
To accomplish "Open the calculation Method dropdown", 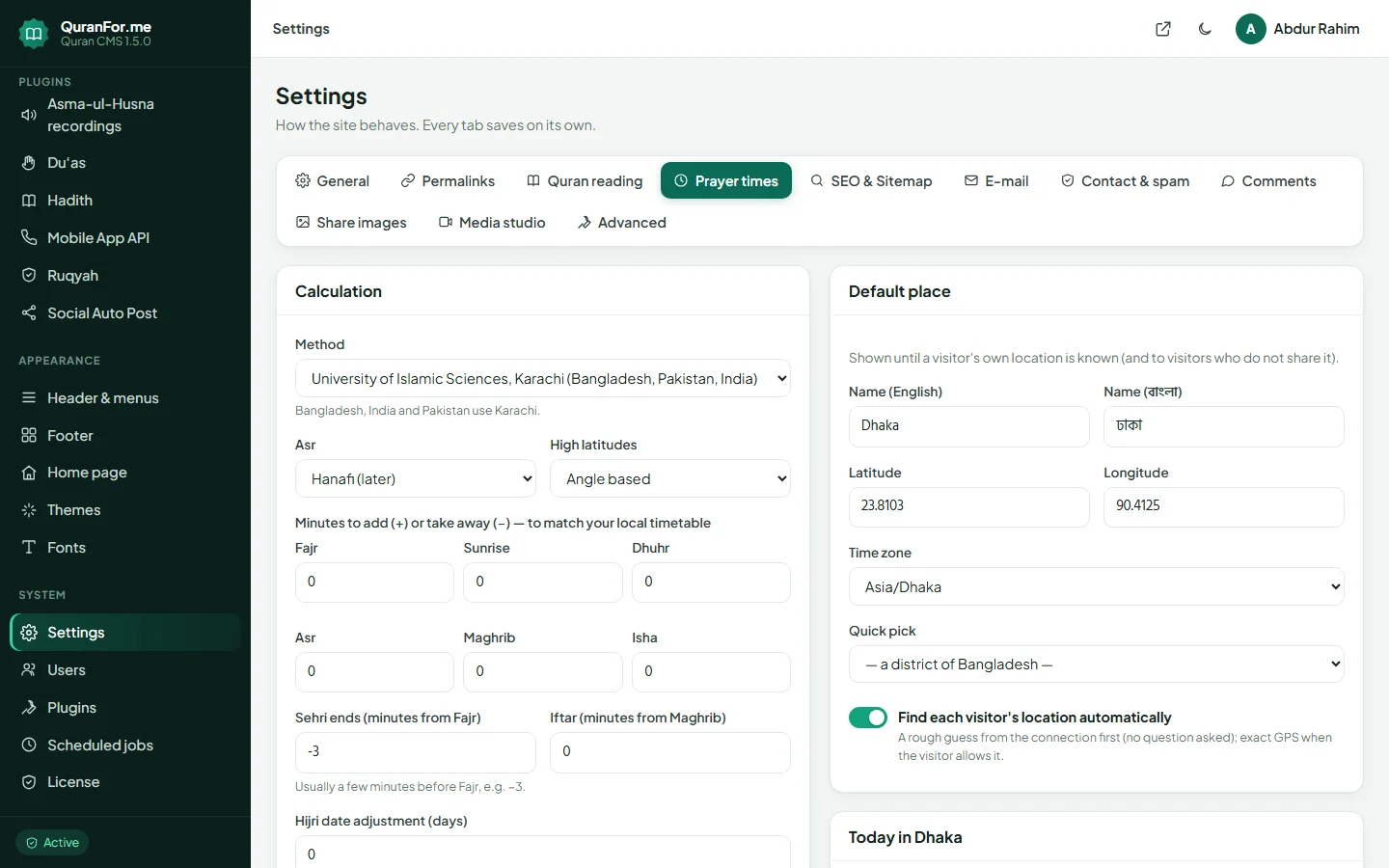I will pyautogui.click(x=543, y=379).
